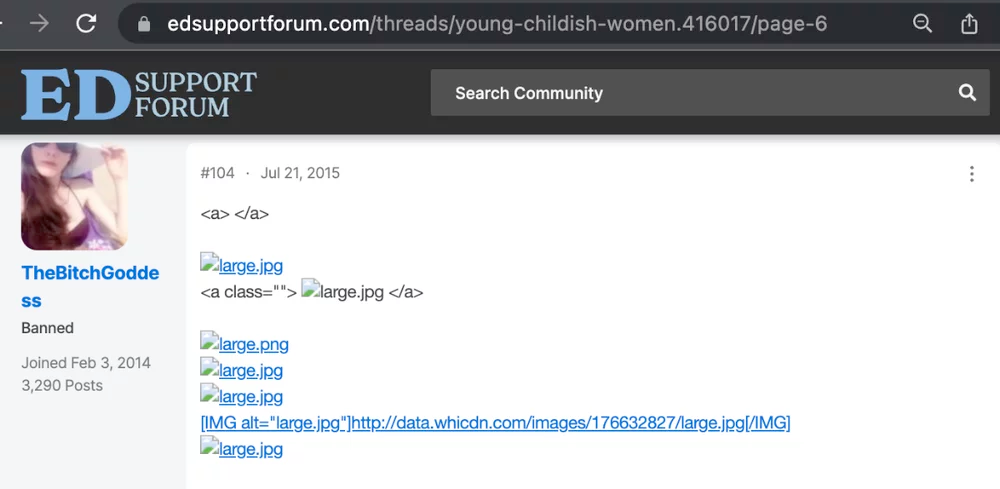Image resolution: width=1000 pixels, height=489 pixels.
Task: Click the share icon in browser toolbar
Action: (969, 24)
